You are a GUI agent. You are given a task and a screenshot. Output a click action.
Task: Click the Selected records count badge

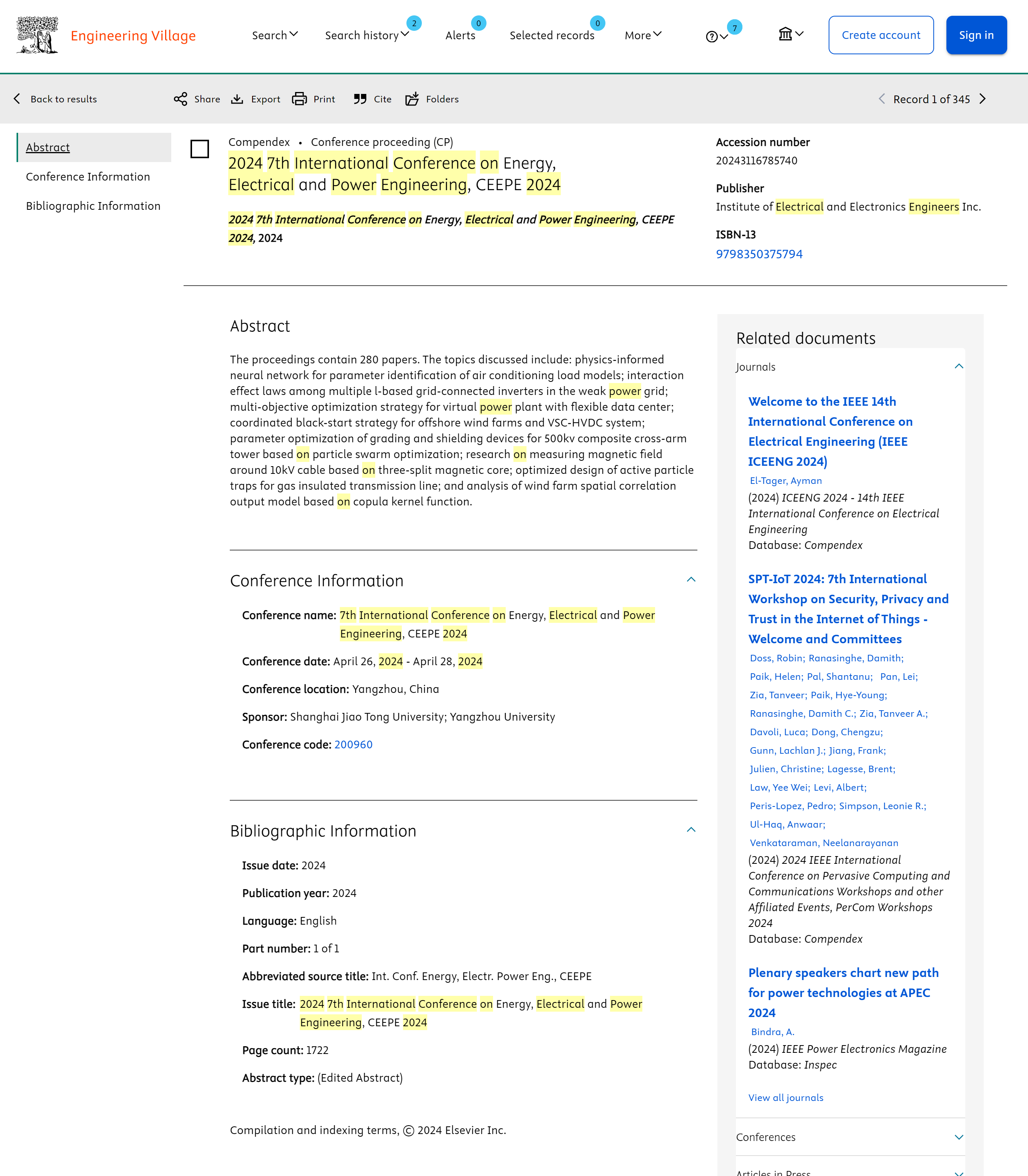coord(597,23)
